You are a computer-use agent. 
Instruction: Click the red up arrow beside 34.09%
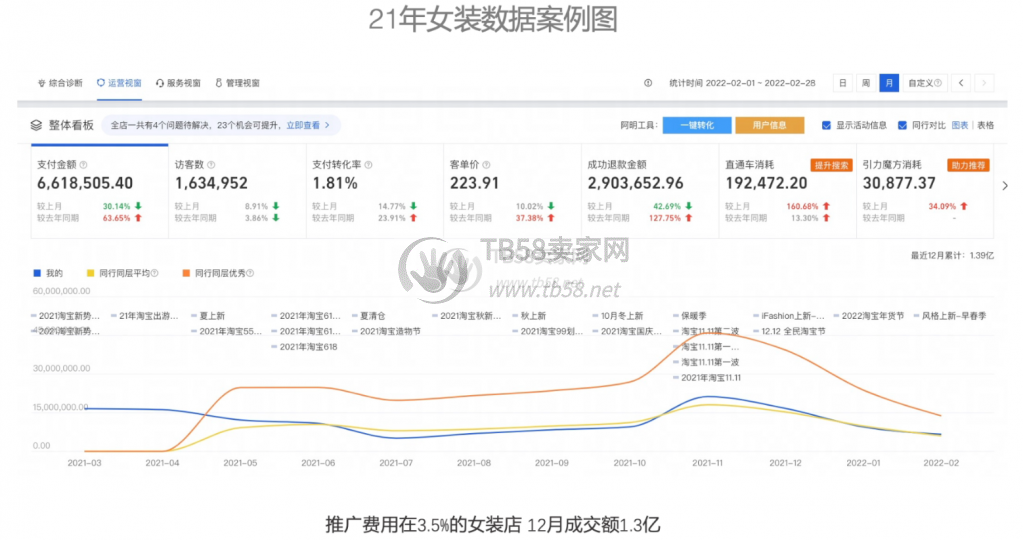pos(964,206)
